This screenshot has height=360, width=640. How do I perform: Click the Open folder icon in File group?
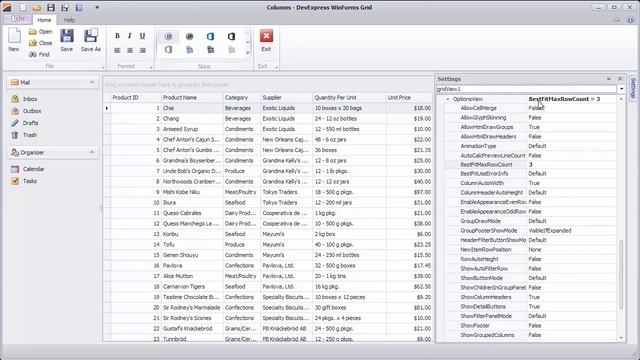click(33, 31)
